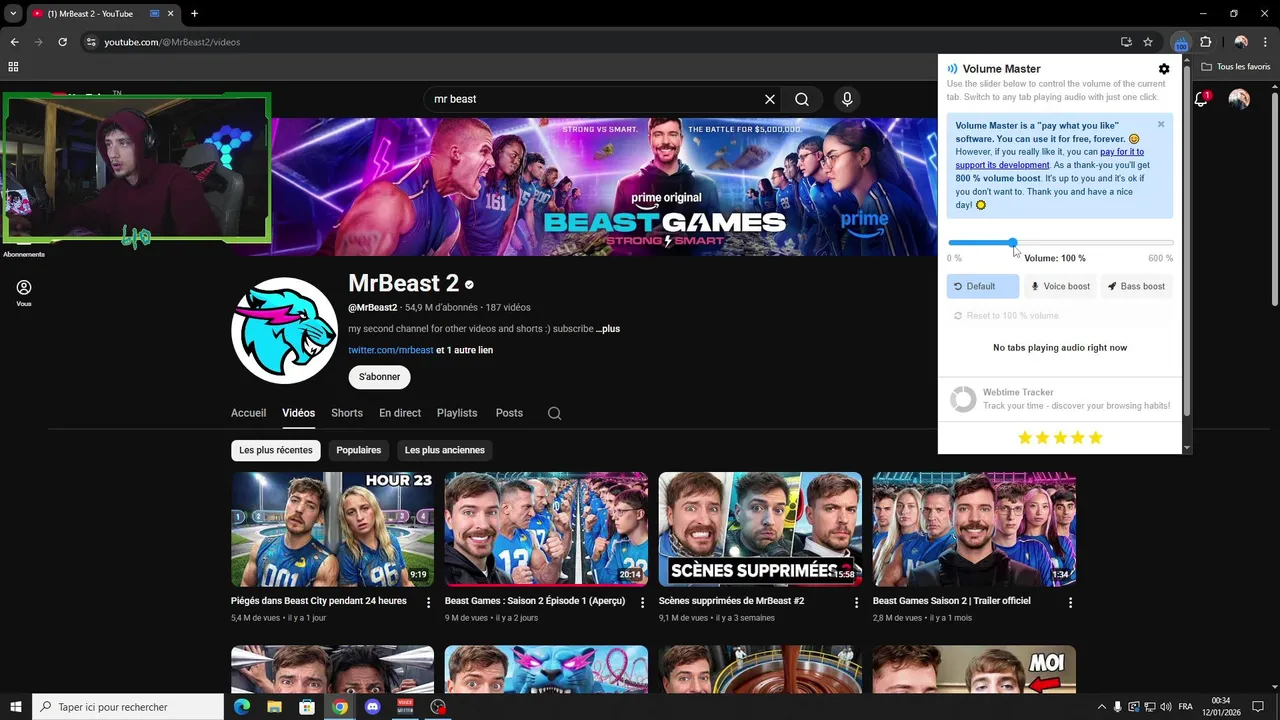Click the YouTube search magnifier button
This screenshot has height=720, width=1280.
[x=802, y=99]
